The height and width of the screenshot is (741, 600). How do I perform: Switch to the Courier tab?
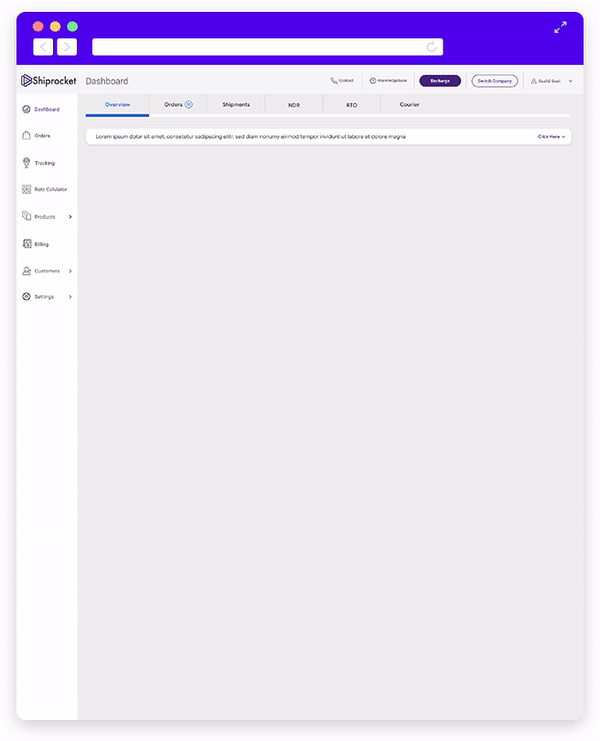coord(409,104)
